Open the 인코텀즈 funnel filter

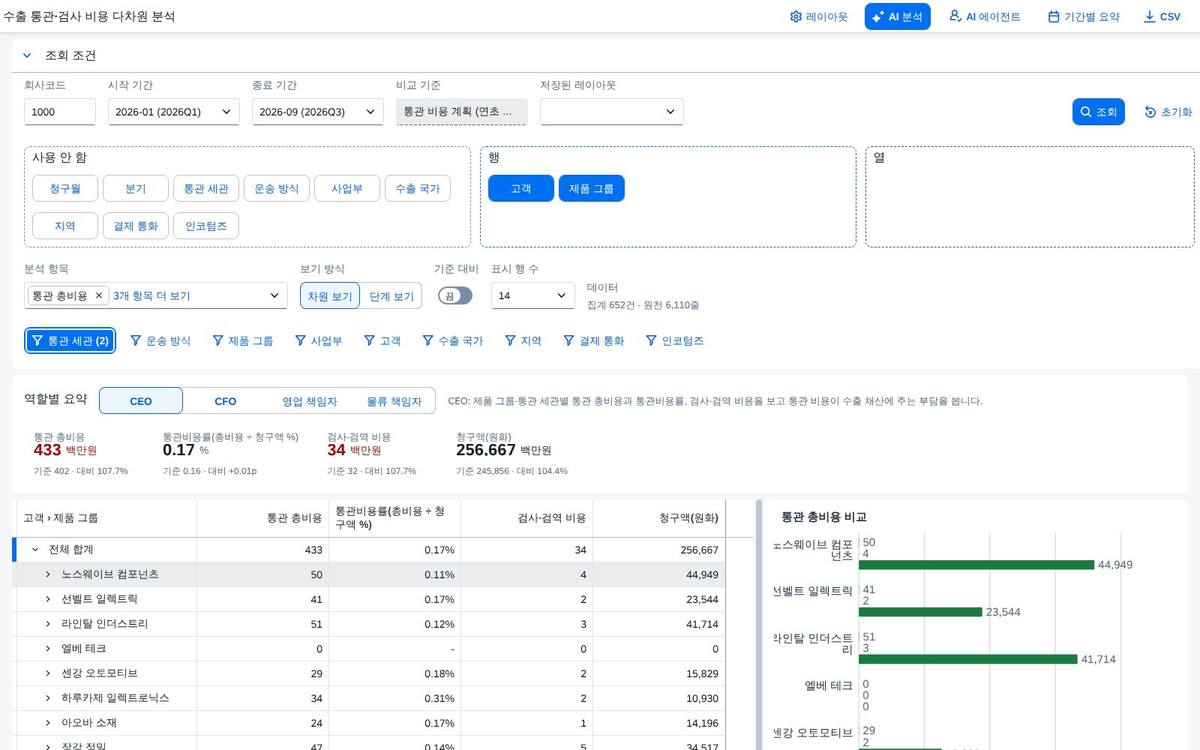tap(675, 341)
